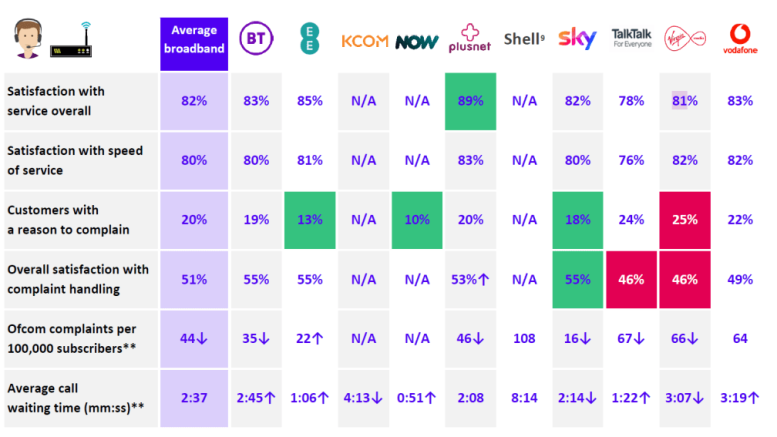Select the Plusnet logo
Screen dimensions: 777x437
(x=471, y=40)
